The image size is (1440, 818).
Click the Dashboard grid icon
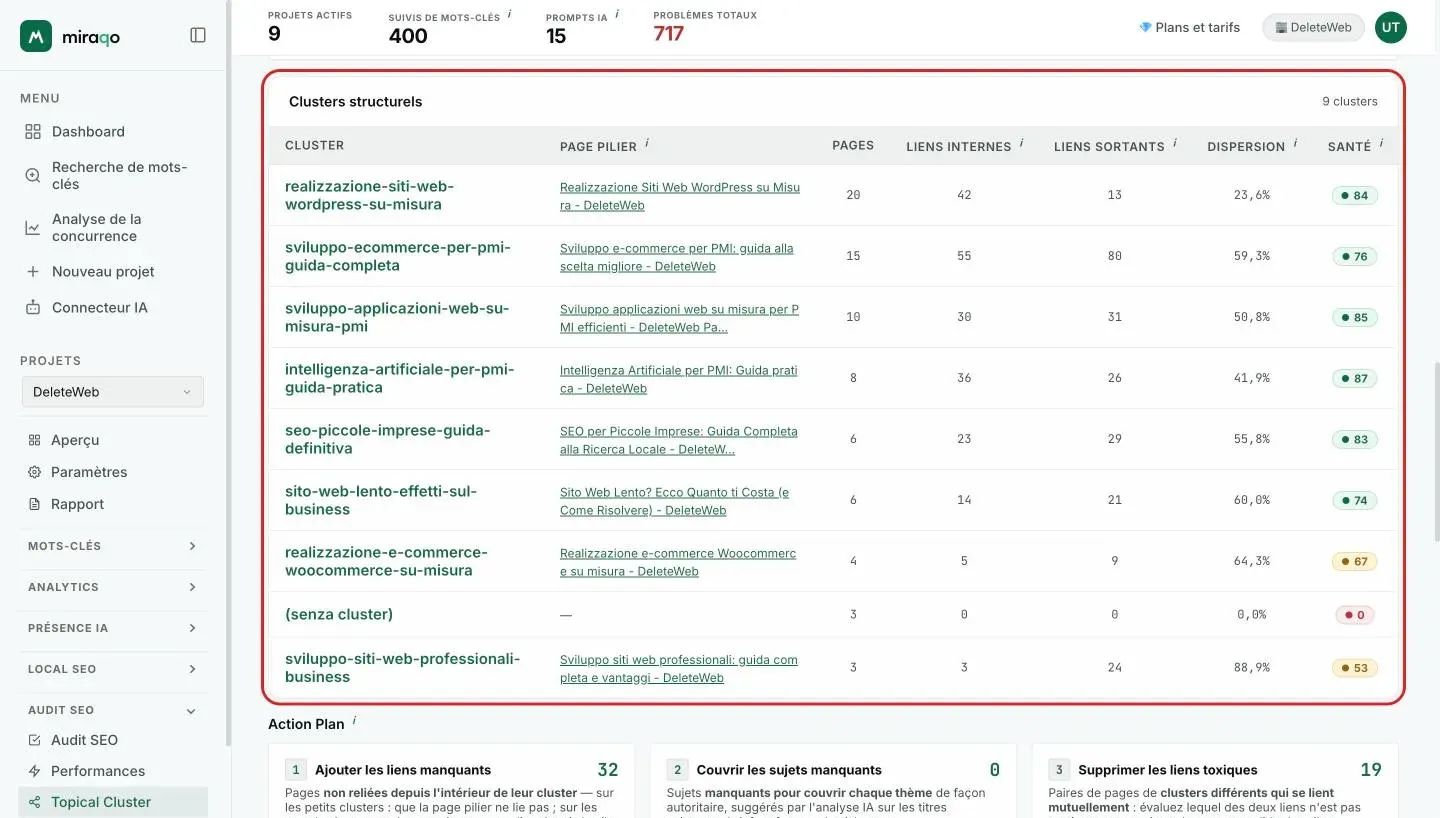click(33, 131)
